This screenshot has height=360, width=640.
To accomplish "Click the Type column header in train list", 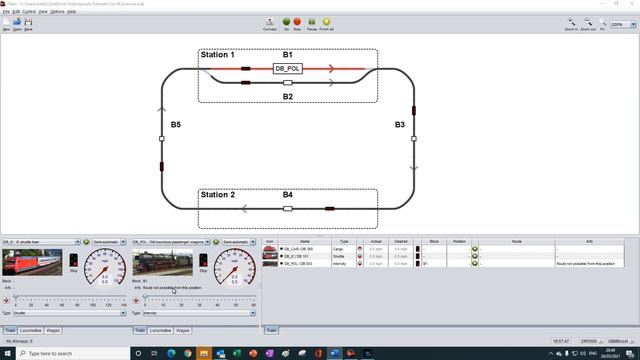I will pyautogui.click(x=344, y=242).
